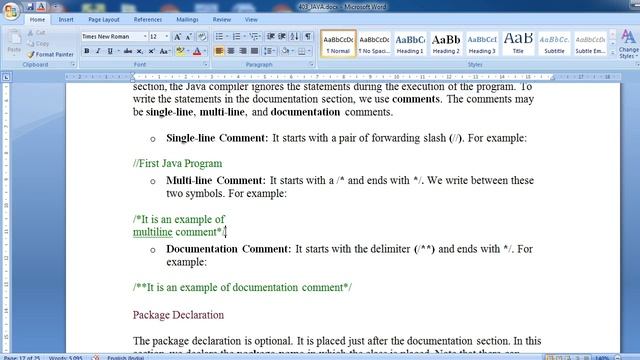Image resolution: width=640 pixels, height=360 pixels.
Task: Open the Mailings tab
Action: (x=187, y=20)
